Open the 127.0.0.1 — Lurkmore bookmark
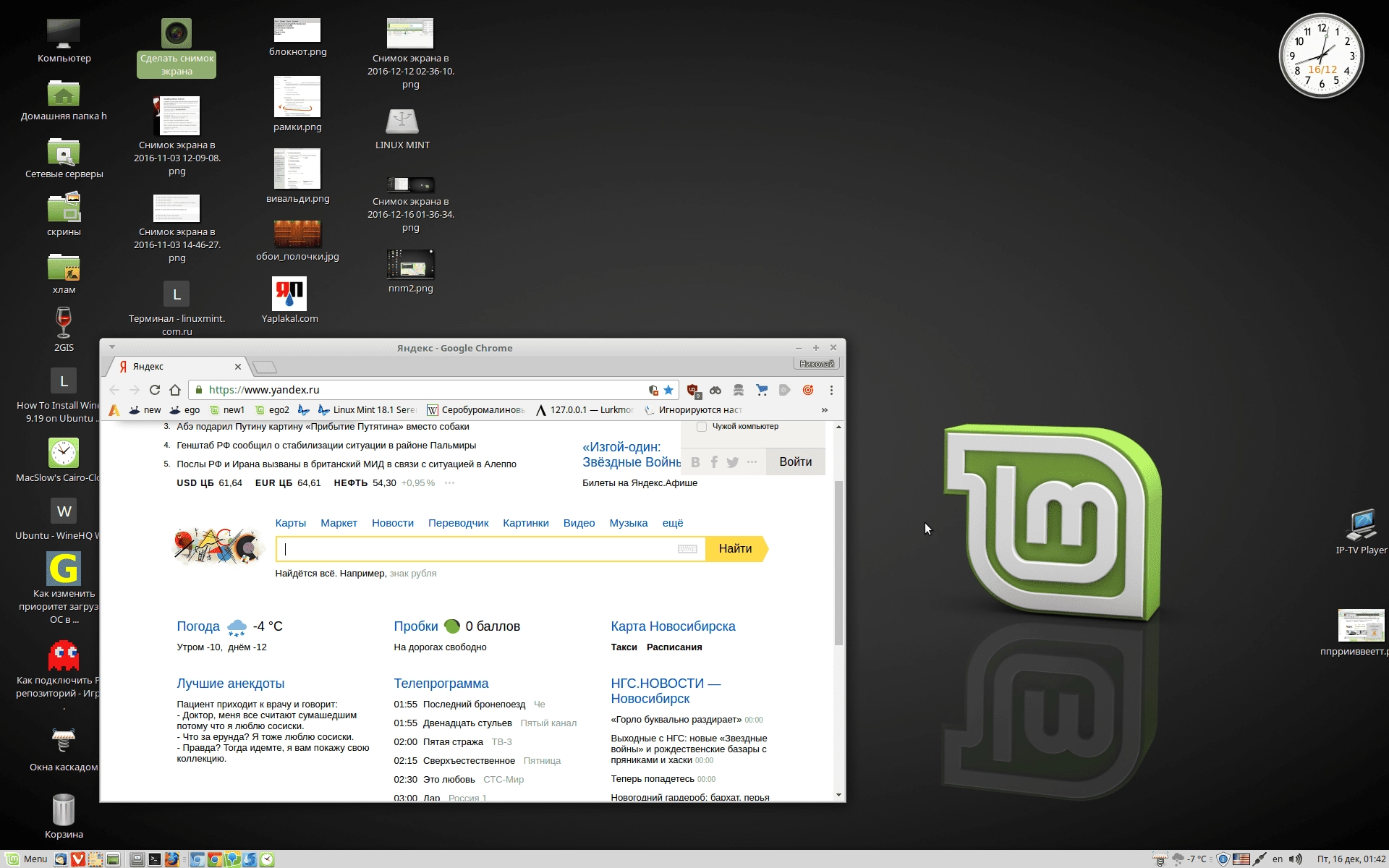This screenshot has height=868, width=1389. pyautogui.click(x=585, y=410)
